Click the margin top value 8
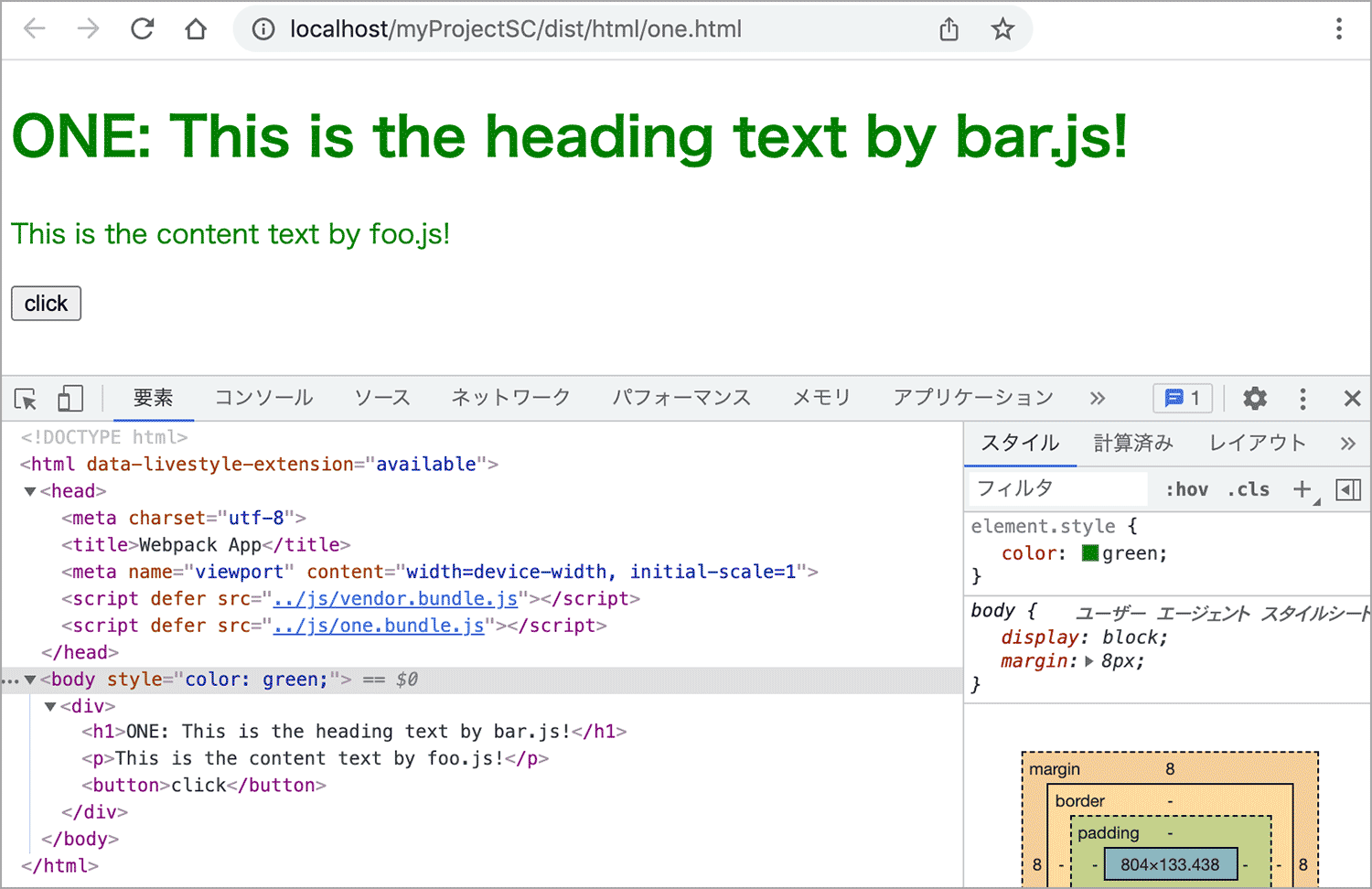 tap(1170, 769)
